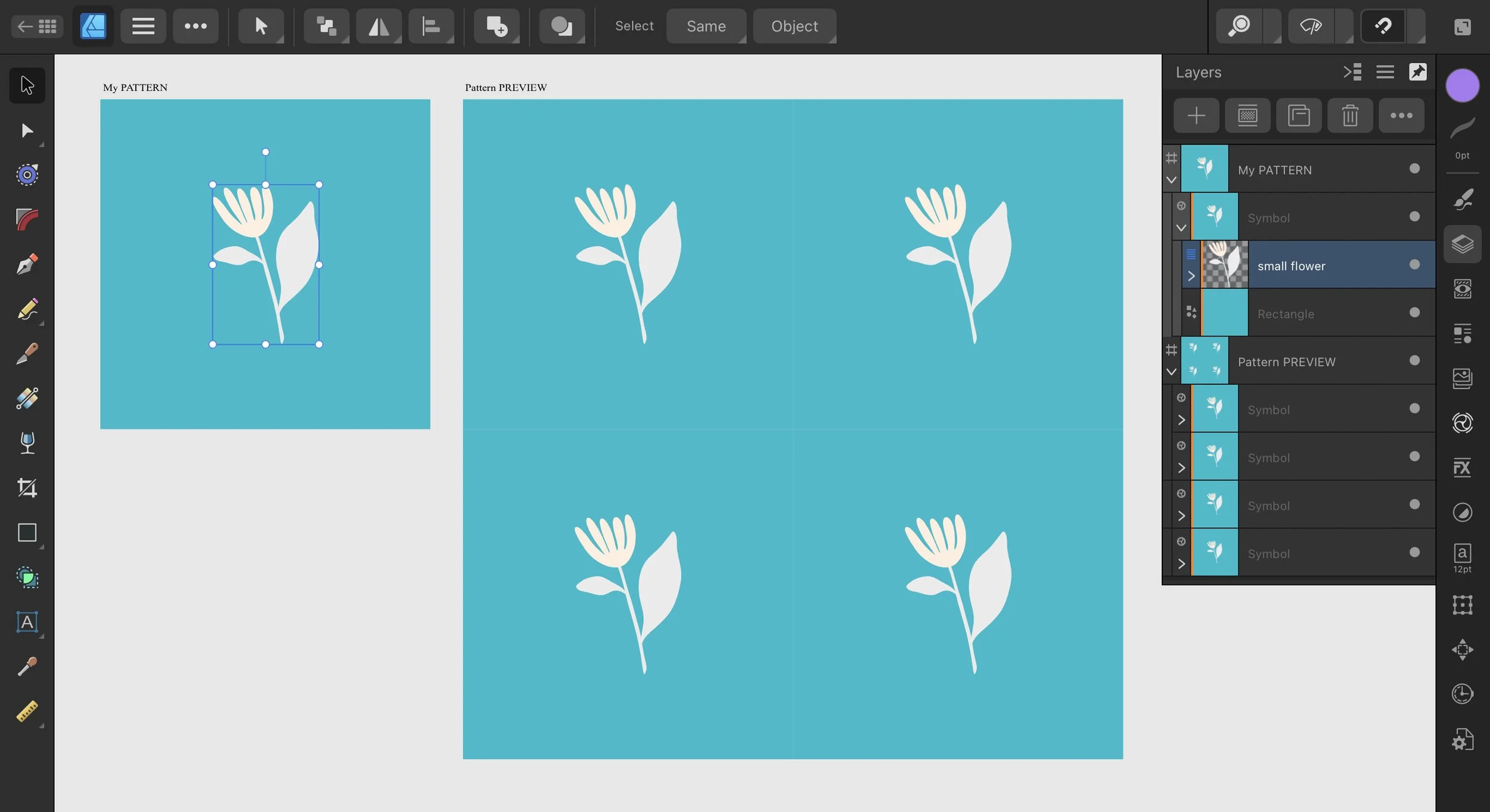1490x812 pixels.
Task: Collapse the My PATTERN layer group
Action: click(x=1171, y=180)
